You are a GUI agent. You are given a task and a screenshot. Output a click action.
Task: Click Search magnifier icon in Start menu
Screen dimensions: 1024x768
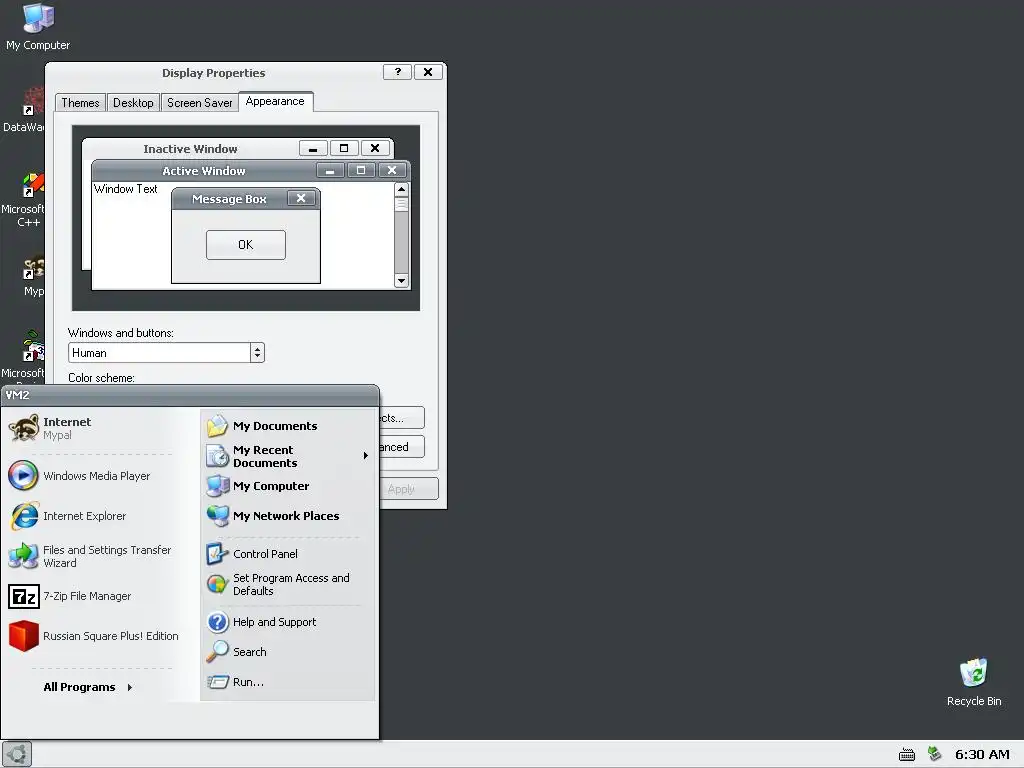217,652
